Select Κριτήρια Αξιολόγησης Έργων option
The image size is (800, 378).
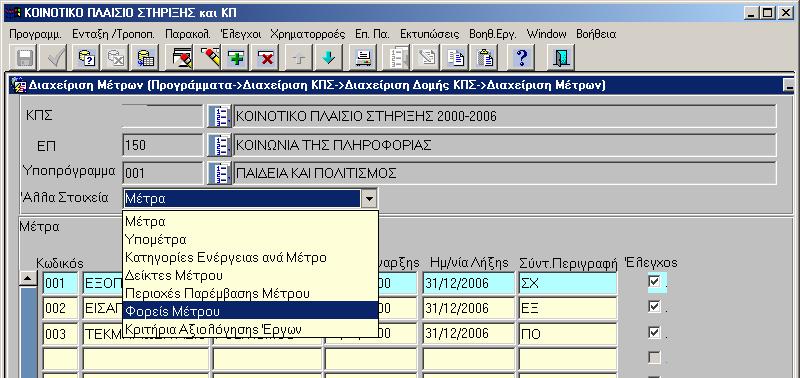tap(251, 328)
